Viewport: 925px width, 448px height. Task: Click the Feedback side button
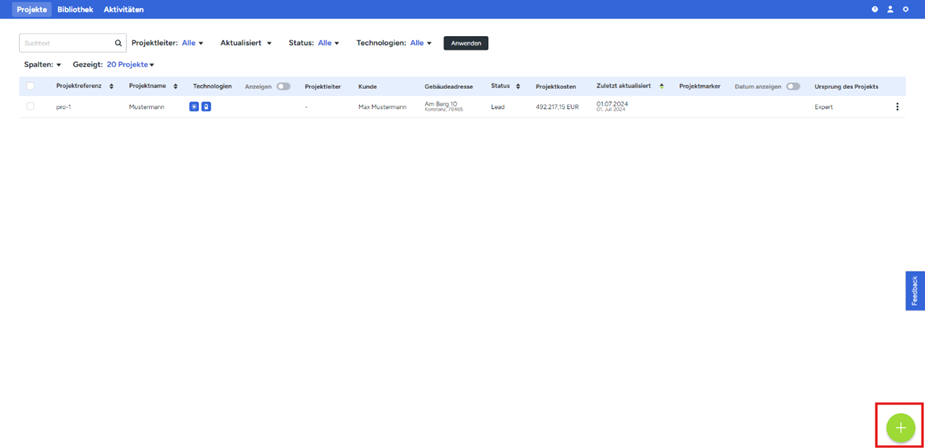(x=914, y=290)
